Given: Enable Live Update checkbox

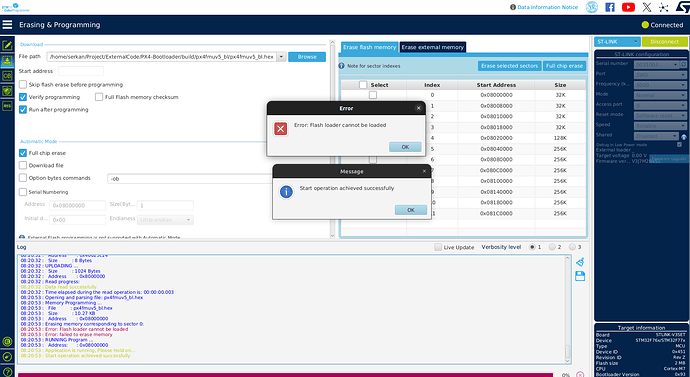Looking at the screenshot, I should coord(438,247).
